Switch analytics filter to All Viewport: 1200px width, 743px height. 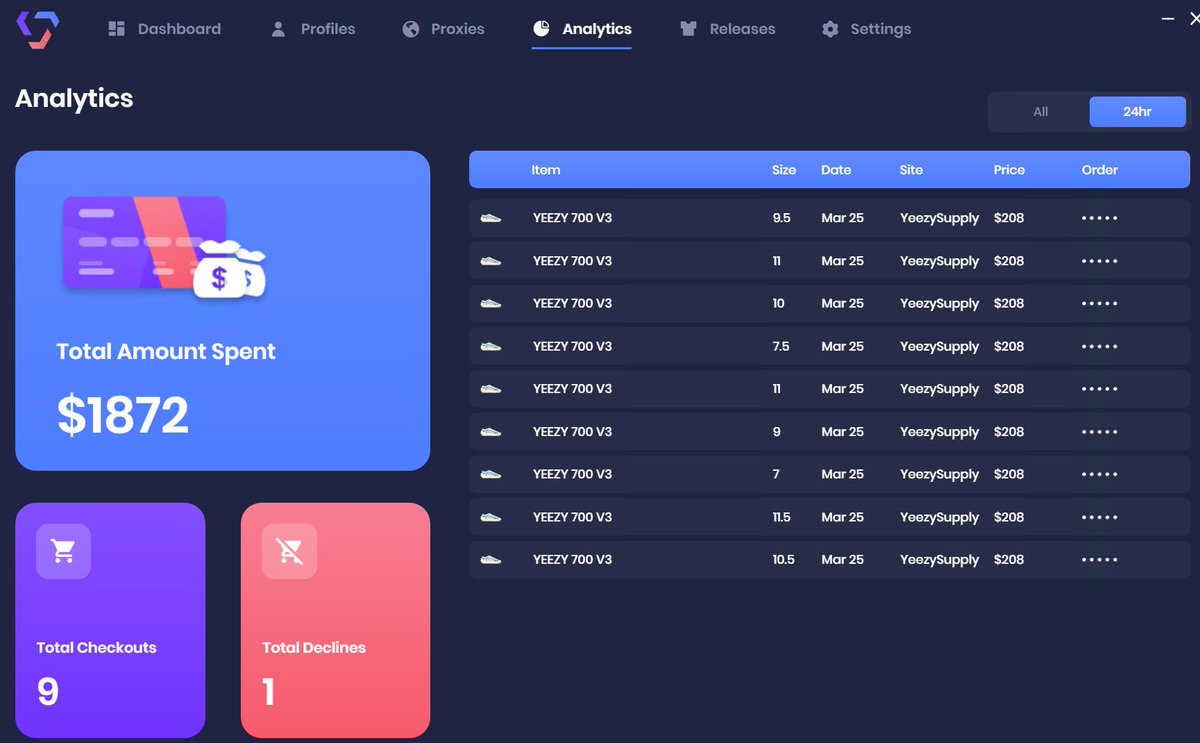(x=1040, y=112)
